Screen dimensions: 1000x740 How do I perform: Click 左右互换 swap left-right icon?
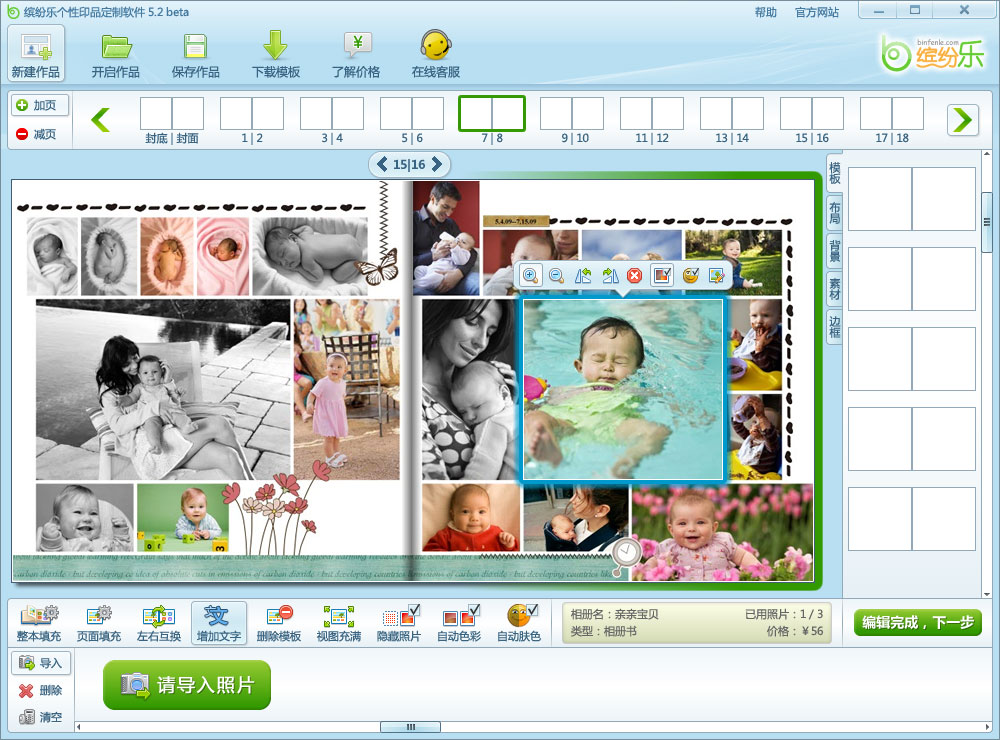[x=159, y=623]
